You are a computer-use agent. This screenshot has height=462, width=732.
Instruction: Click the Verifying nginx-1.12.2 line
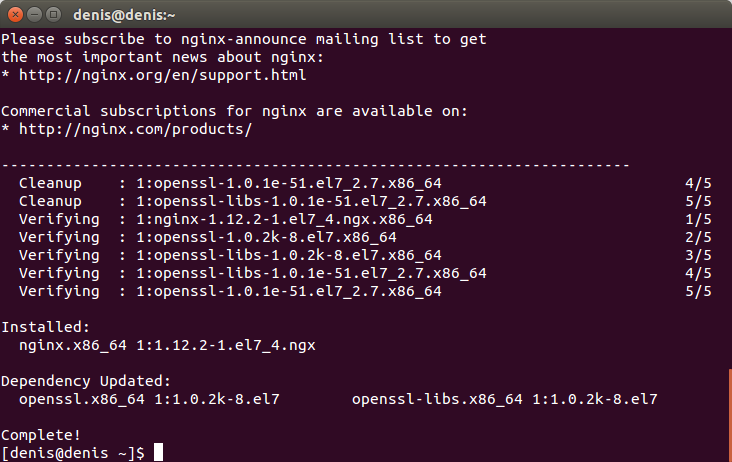tap(365, 219)
